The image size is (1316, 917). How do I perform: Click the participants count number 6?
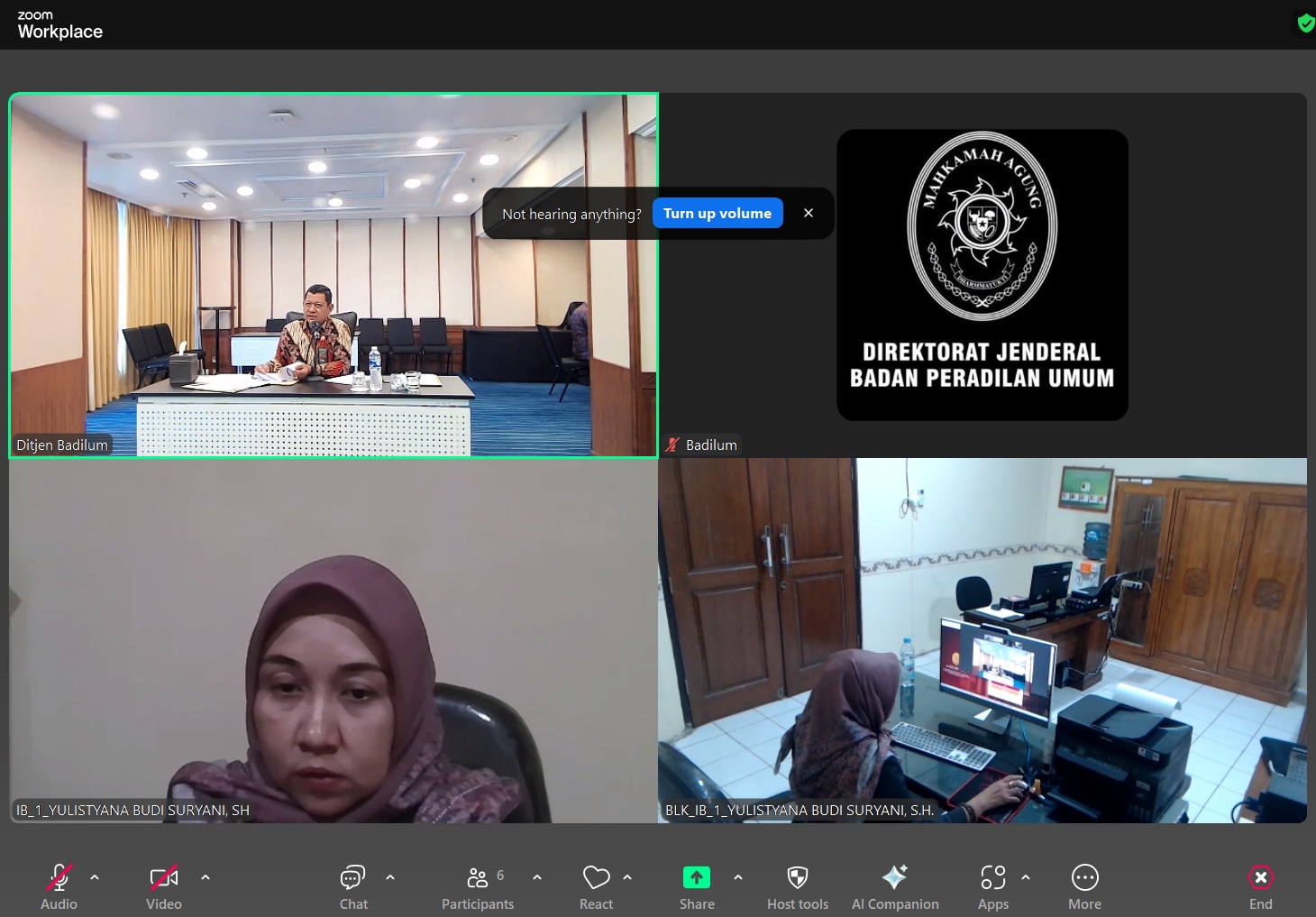[x=500, y=876]
